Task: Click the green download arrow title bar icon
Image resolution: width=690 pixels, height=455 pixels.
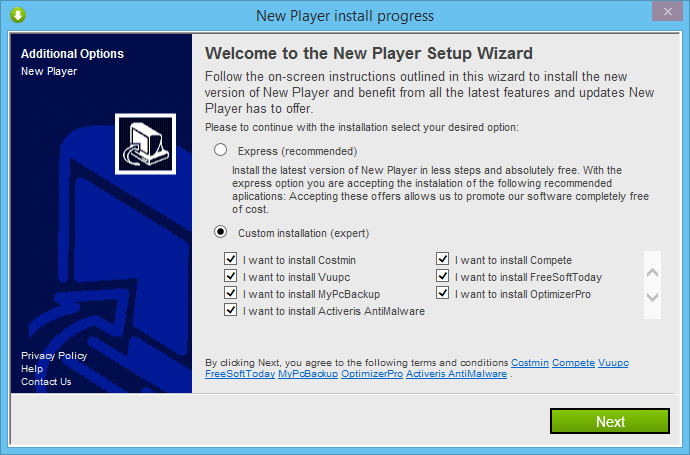Action: click(x=18, y=15)
